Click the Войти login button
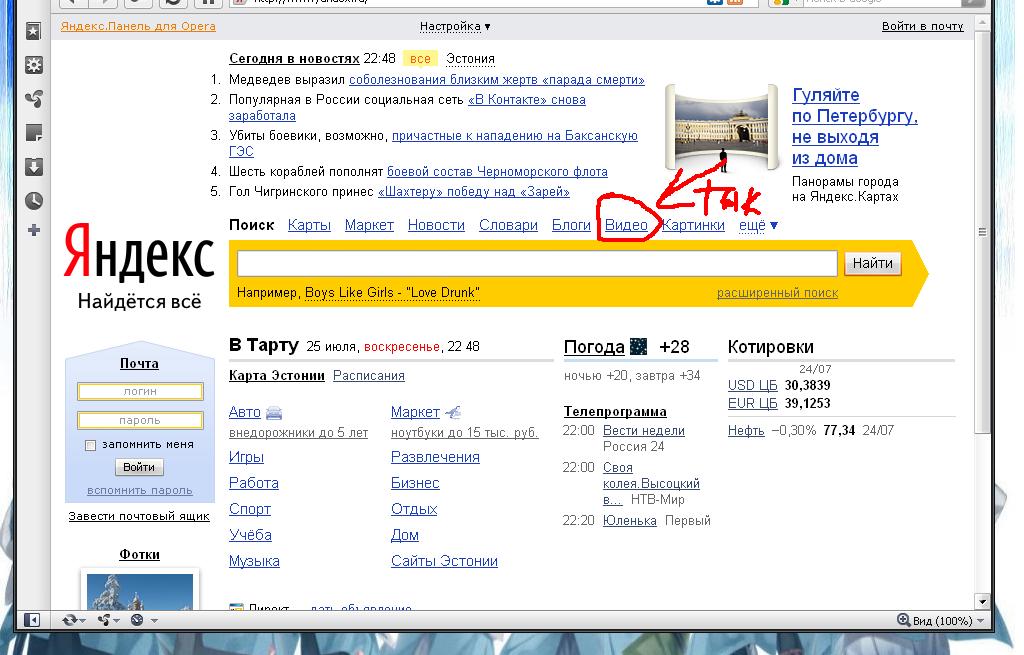This screenshot has height=655, width=1024. click(139, 467)
